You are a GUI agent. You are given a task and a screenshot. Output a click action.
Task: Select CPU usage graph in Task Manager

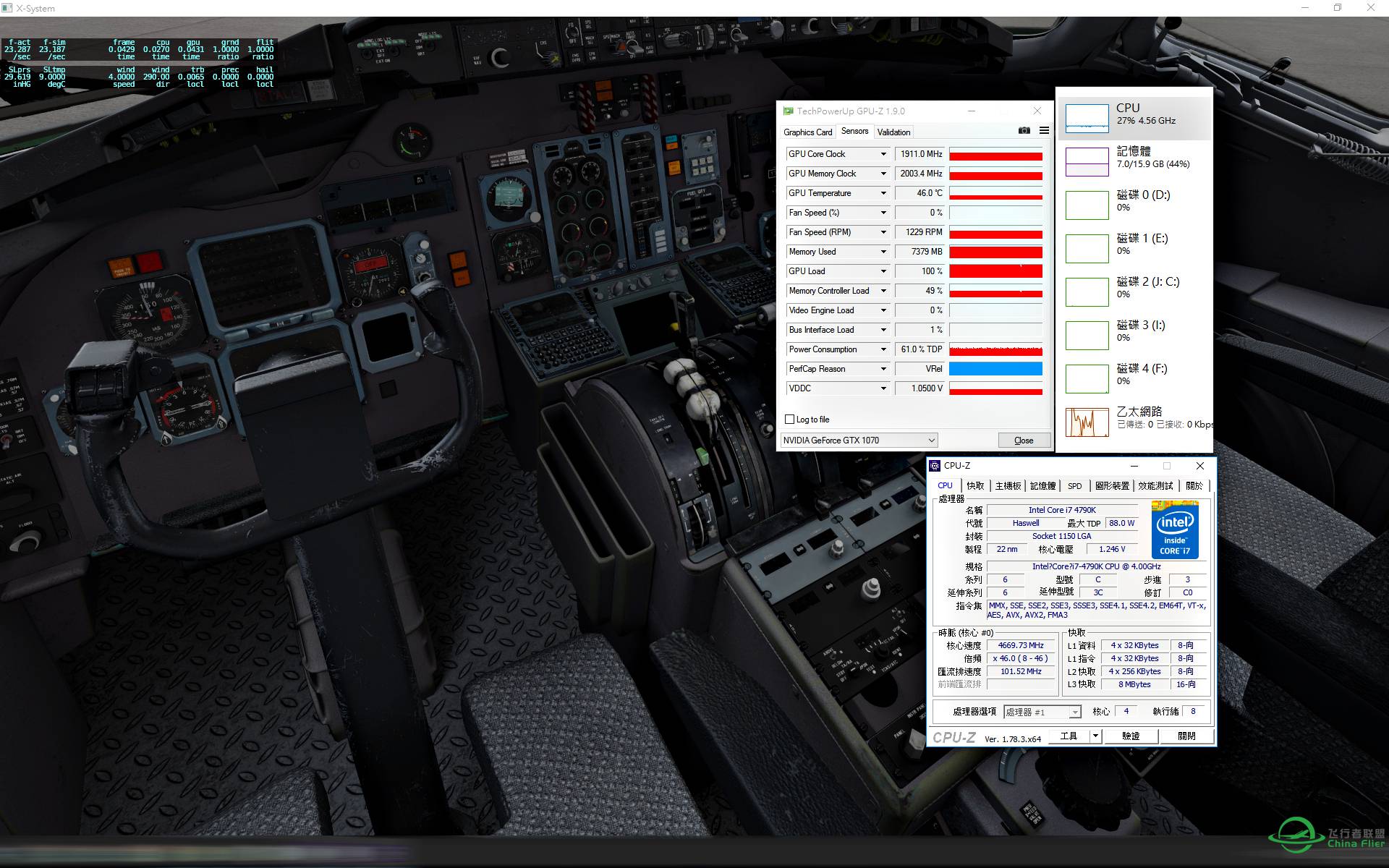click(1087, 118)
